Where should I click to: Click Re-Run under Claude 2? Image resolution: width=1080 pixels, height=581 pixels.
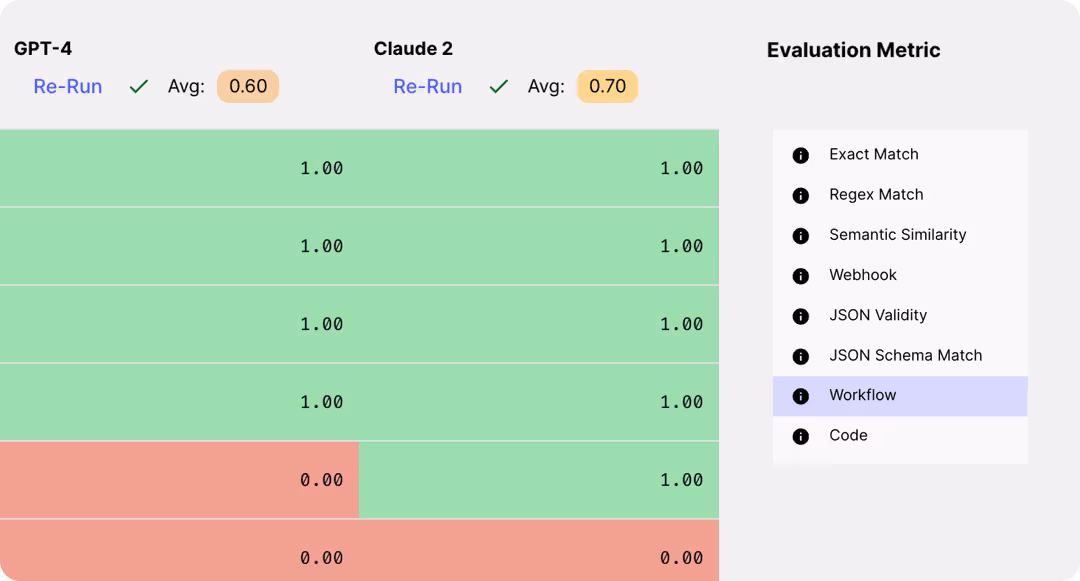428,87
